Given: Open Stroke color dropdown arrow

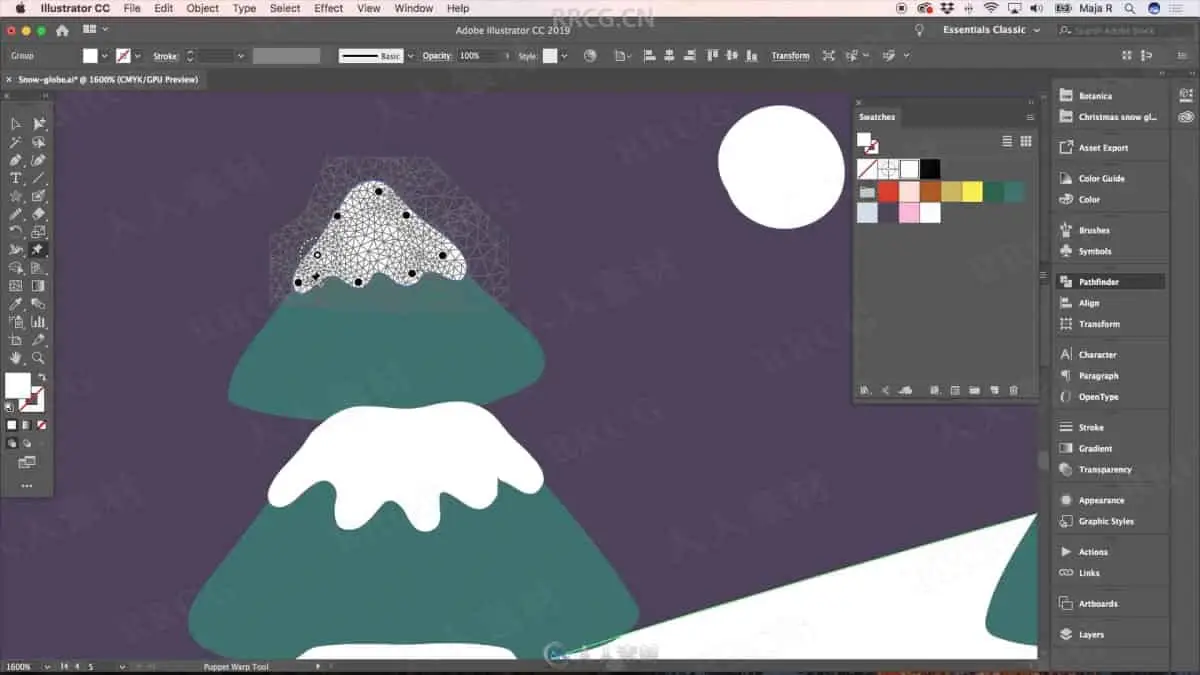Looking at the screenshot, I should coord(138,56).
